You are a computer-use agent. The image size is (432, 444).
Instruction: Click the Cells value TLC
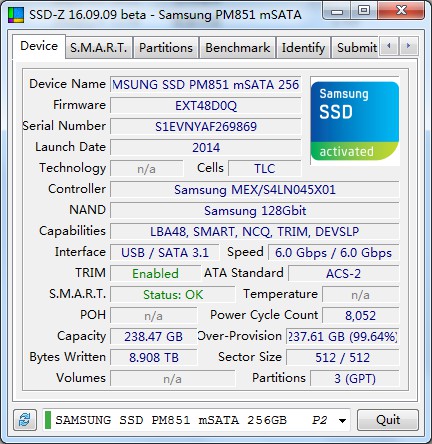[265, 169]
